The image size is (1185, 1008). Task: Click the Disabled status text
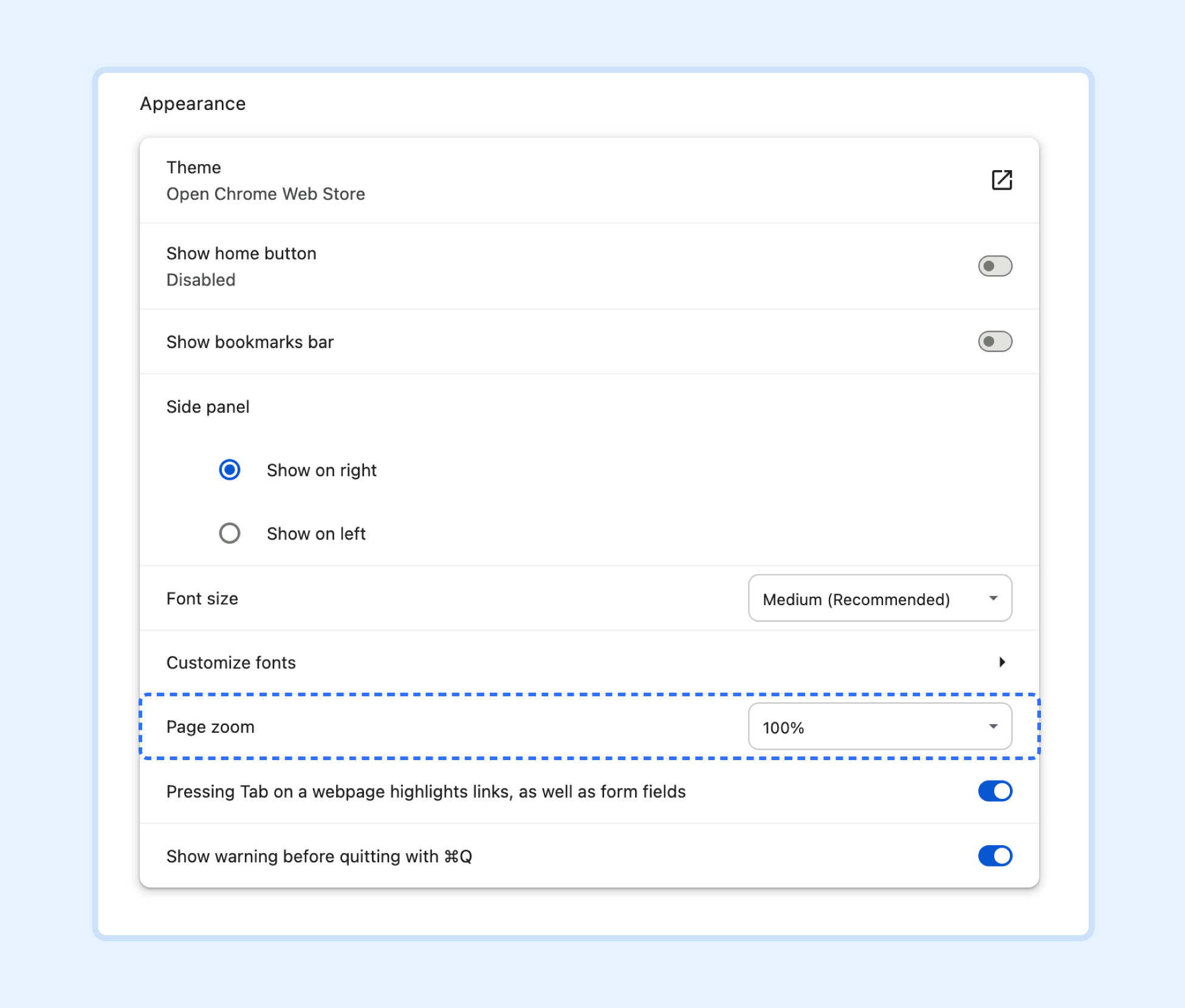tap(201, 280)
